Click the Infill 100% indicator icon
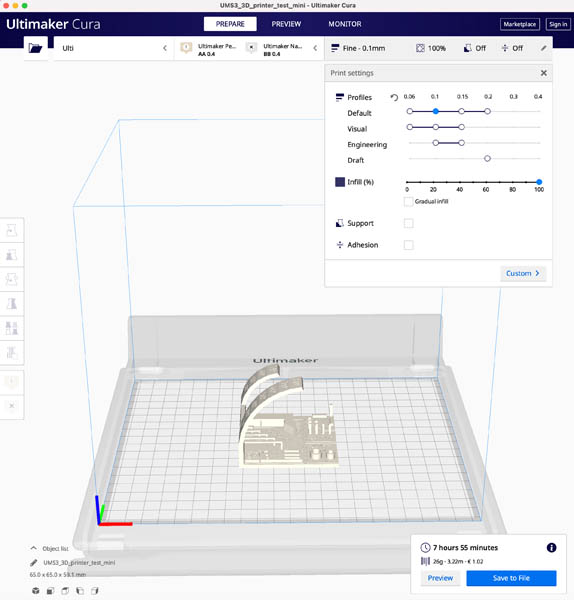The image size is (574, 600). [420, 48]
